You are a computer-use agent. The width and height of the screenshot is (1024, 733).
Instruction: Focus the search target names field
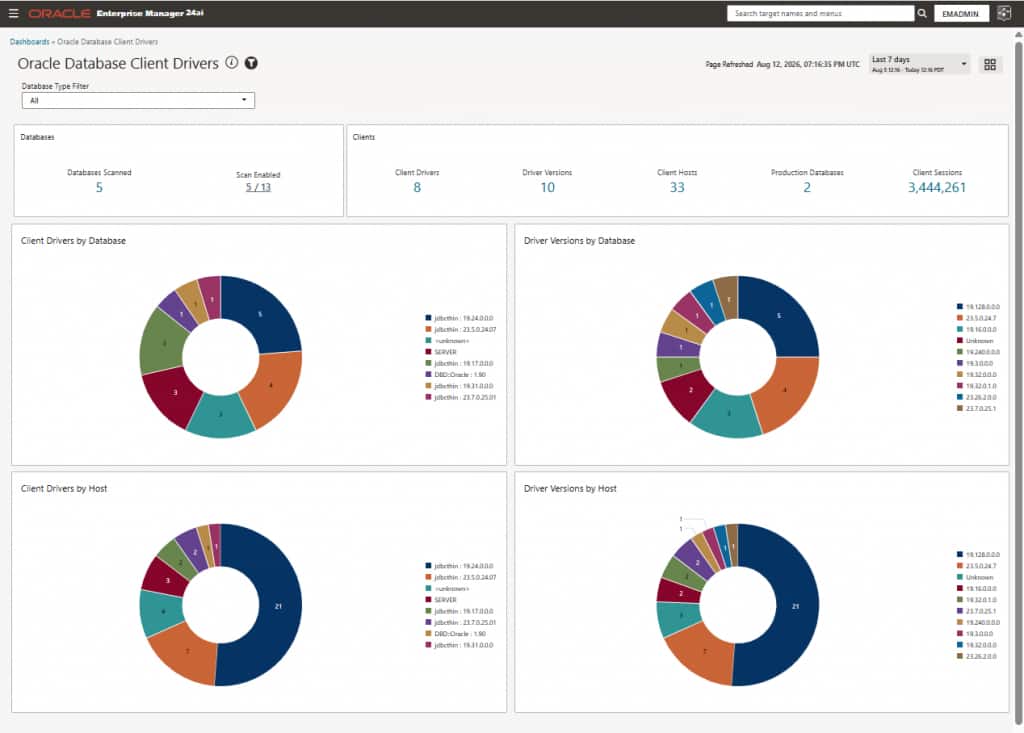pos(820,13)
